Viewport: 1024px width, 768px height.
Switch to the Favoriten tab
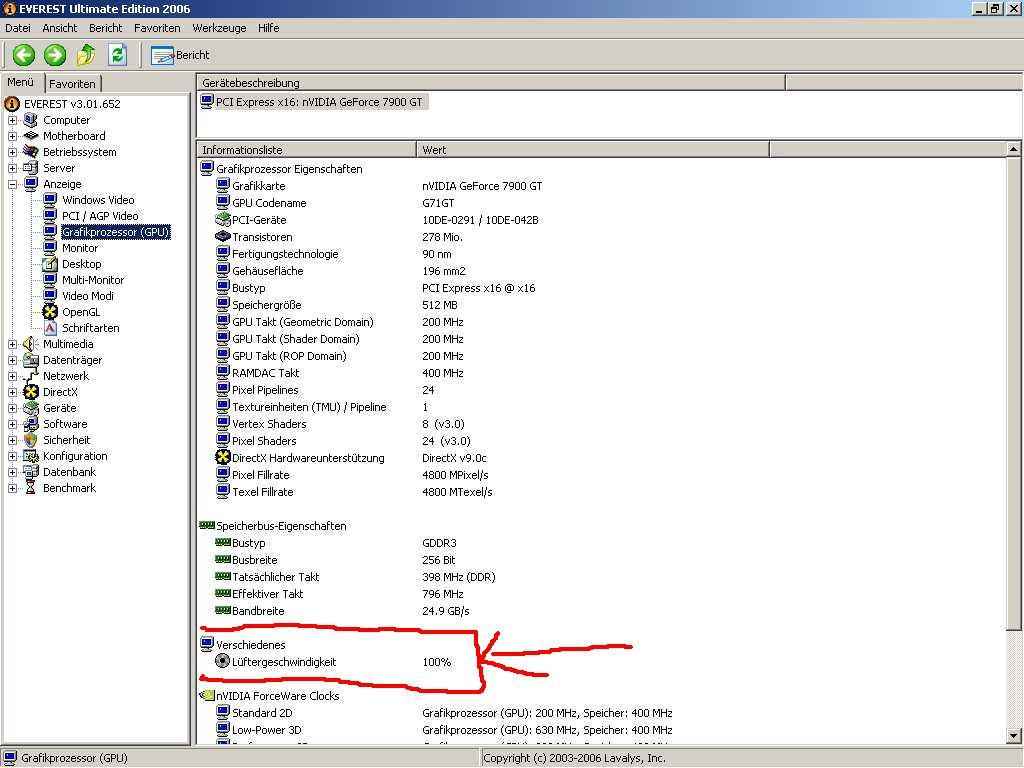pyautogui.click(x=72, y=84)
